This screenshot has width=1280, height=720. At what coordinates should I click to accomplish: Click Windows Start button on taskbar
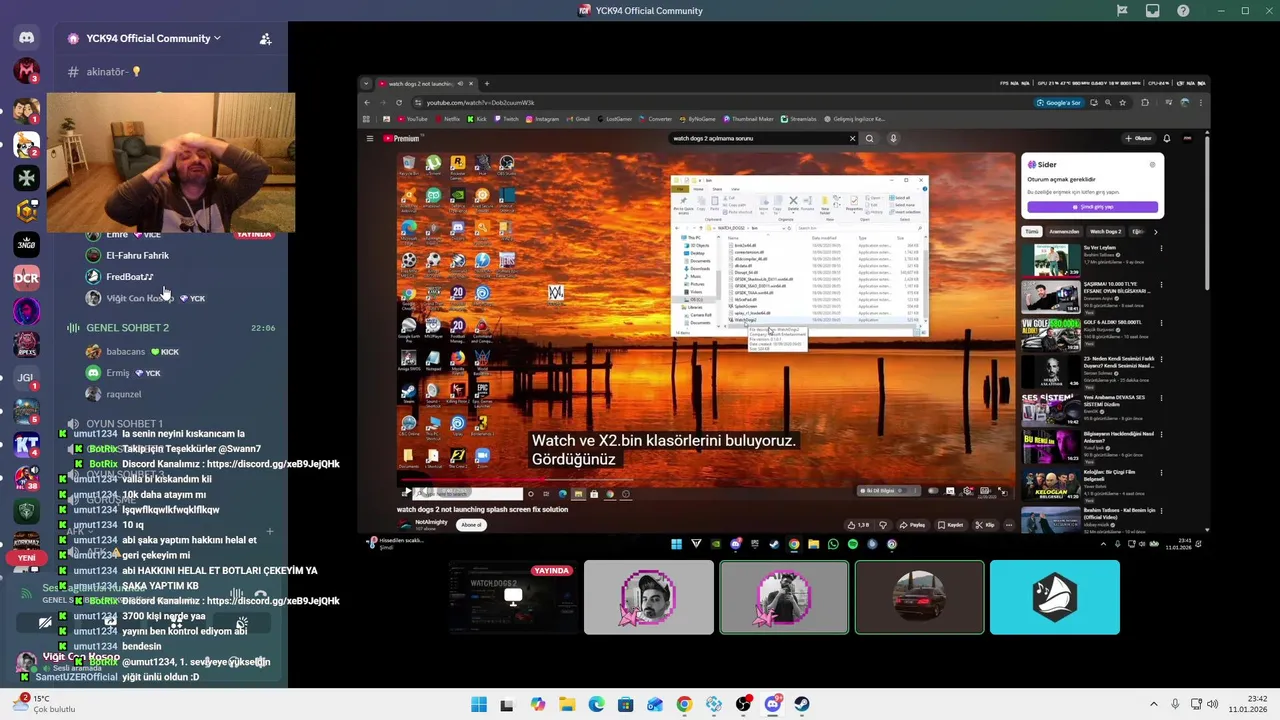pos(479,704)
